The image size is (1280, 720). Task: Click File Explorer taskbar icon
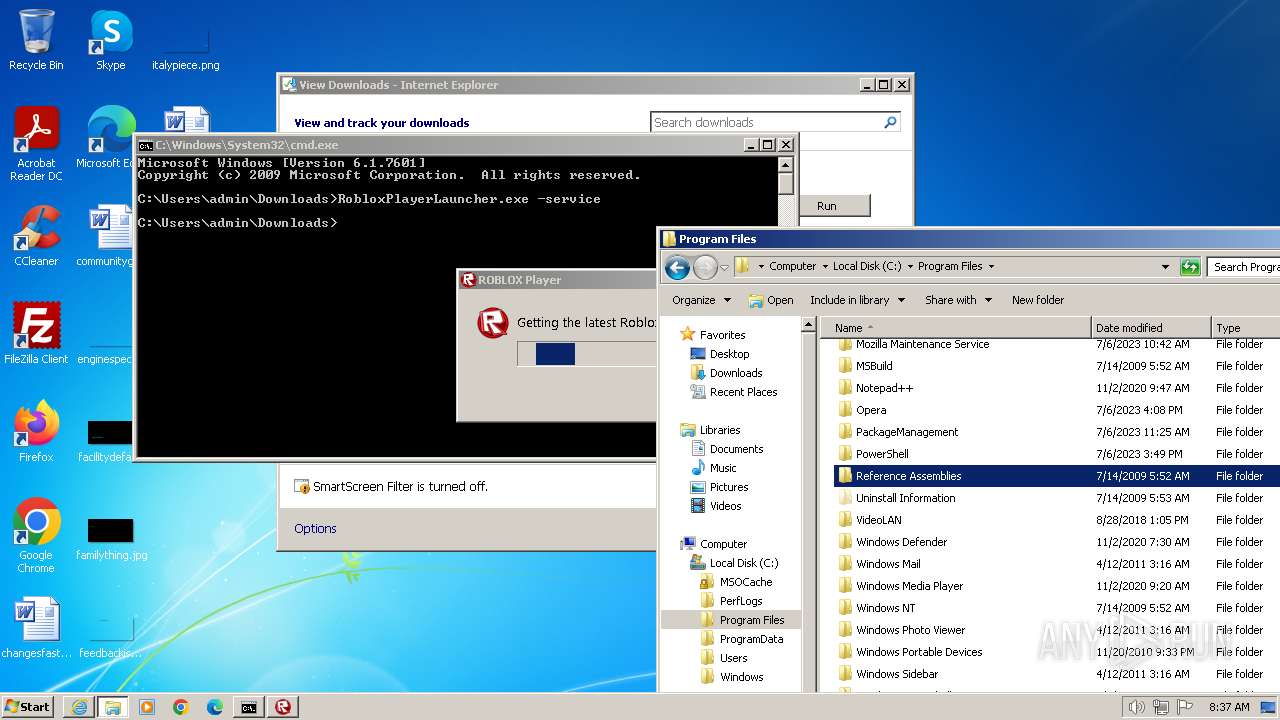point(113,707)
